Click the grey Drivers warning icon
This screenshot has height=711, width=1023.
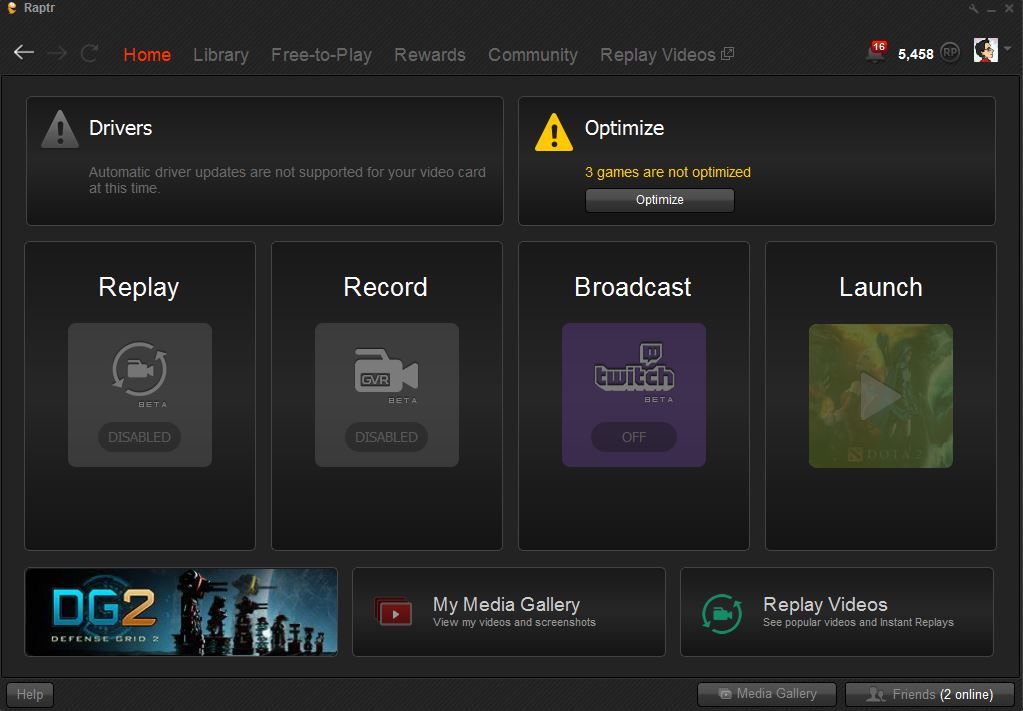point(60,129)
